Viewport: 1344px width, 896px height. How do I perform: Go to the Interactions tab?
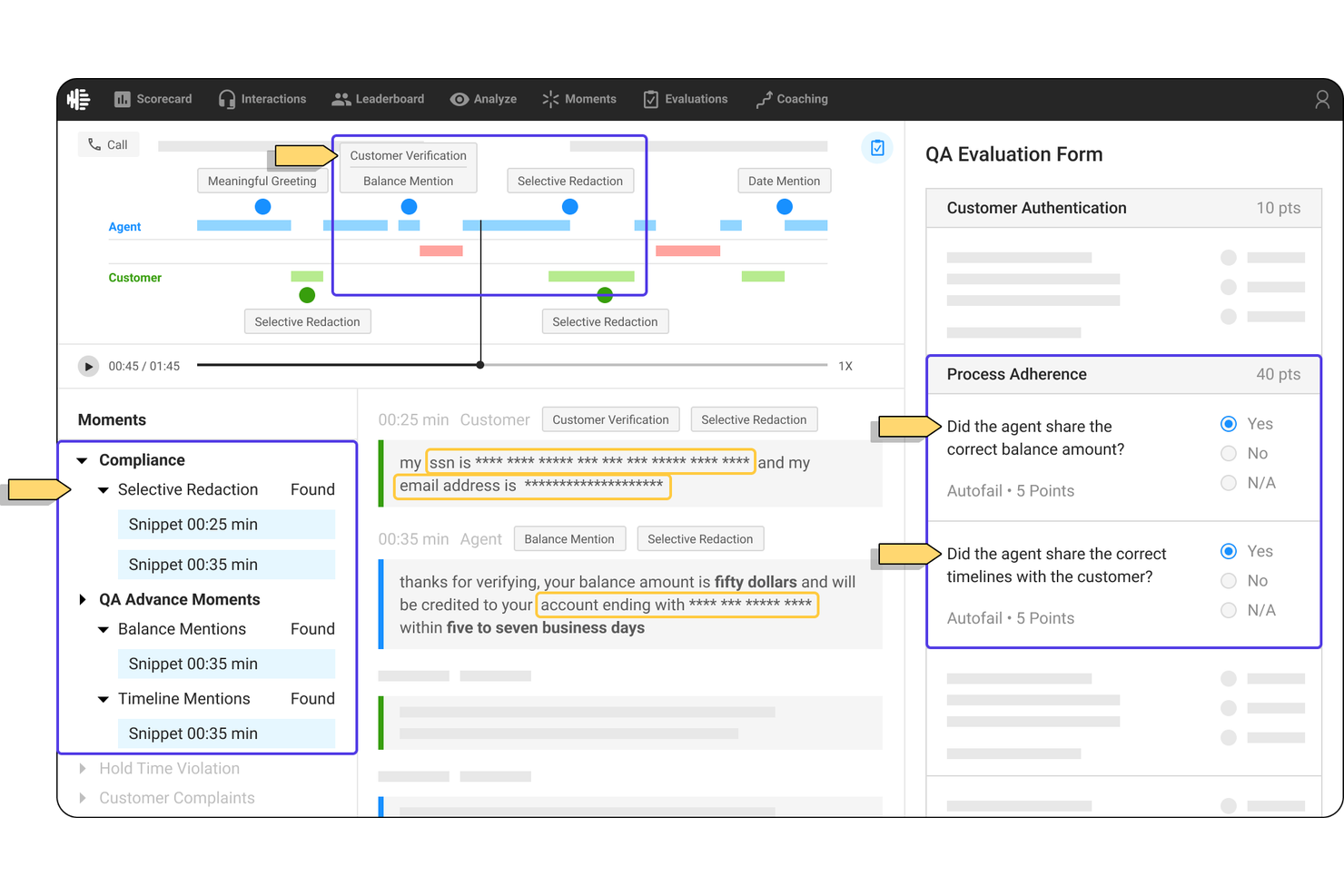click(x=262, y=99)
